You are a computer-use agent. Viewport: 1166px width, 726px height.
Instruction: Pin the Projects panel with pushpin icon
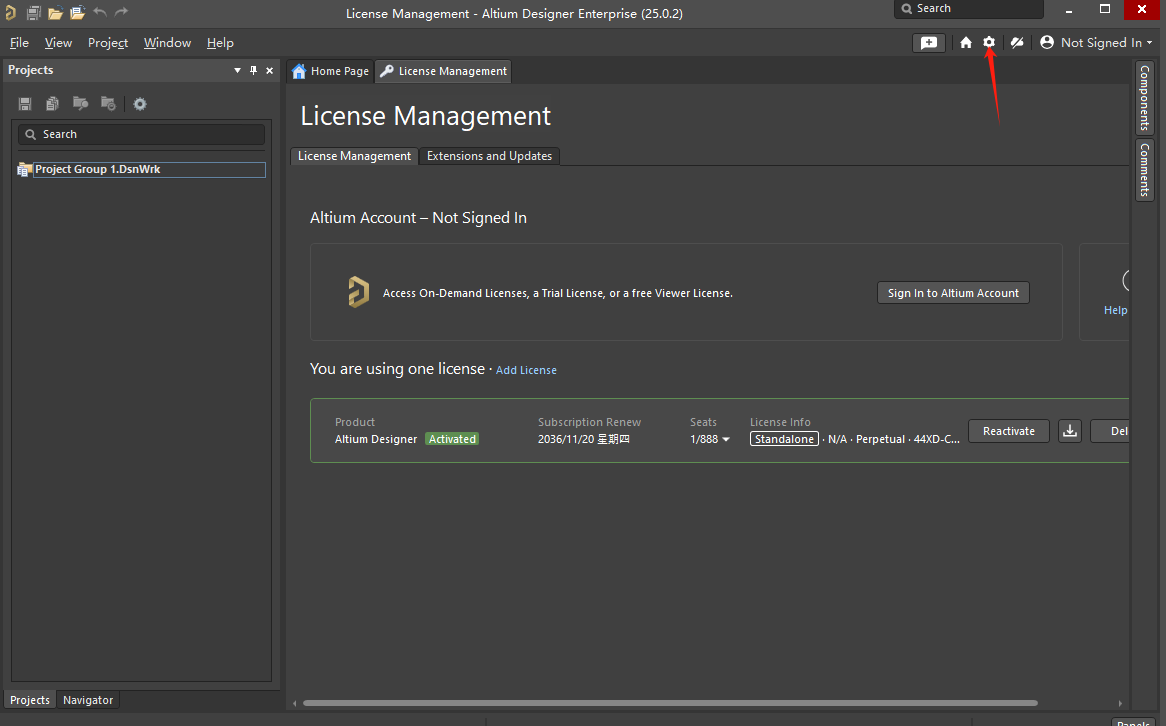253,70
